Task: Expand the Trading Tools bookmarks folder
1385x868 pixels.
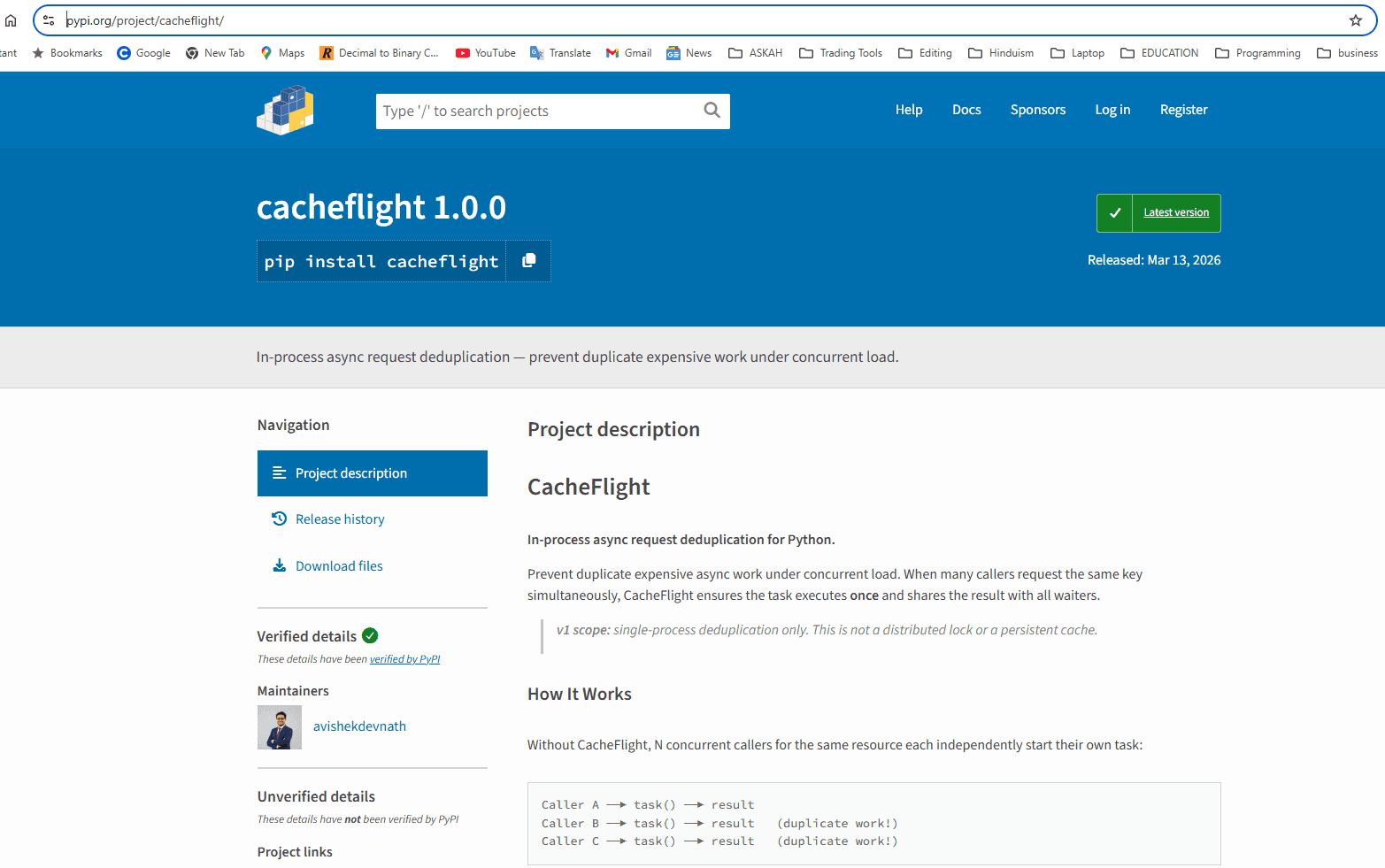Action: pyautogui.click(x=840, y=52)
